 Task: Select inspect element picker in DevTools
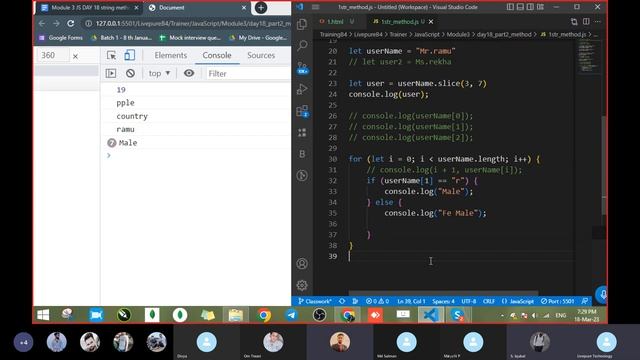pos(111,55)
